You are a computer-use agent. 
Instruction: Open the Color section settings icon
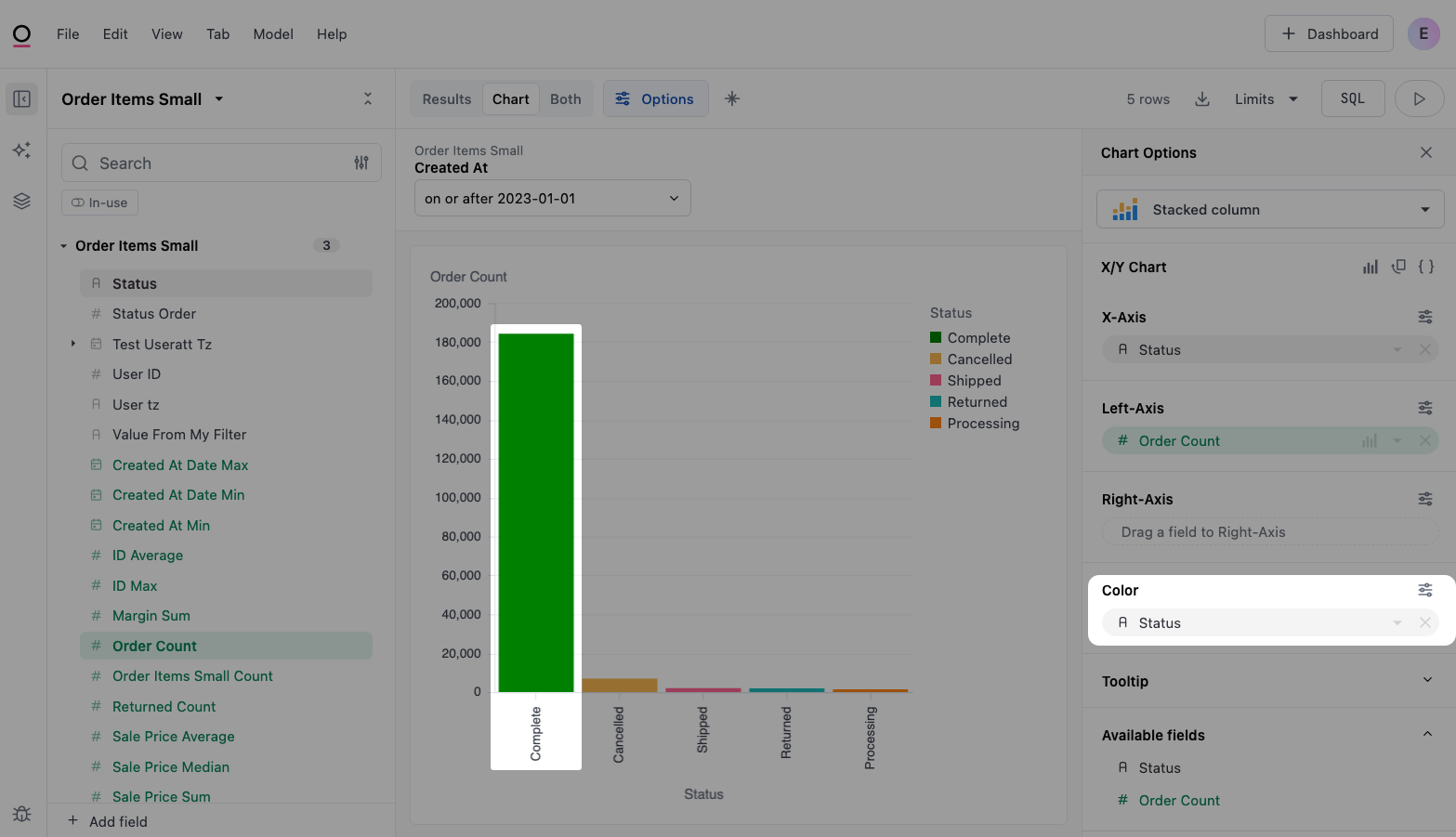[1424, 591]
